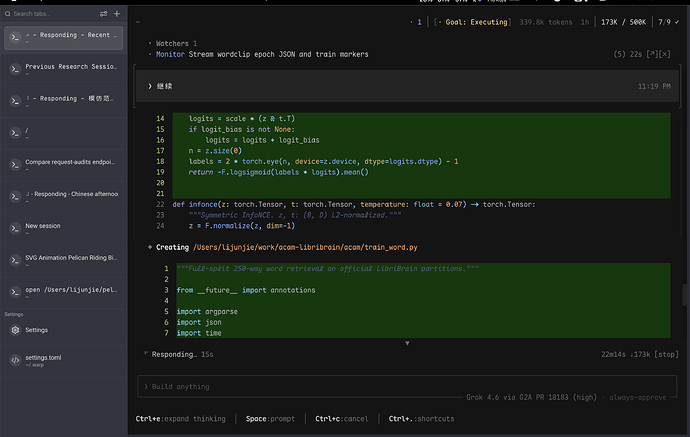Click the search magnifier icon in sidebar
The height and width of the screenshot is (437, 690).
coord(7,14)
